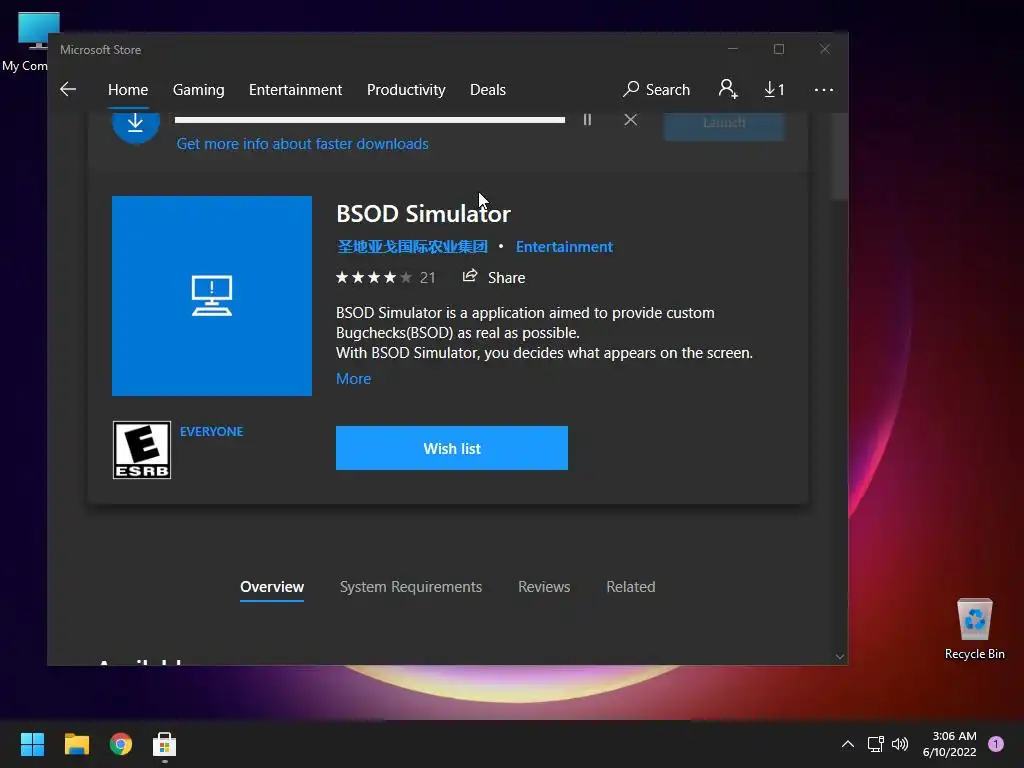The height and width of the screenshot is (768, 1024).
Task: Go back with the back arrow
Action: (68, 89)
